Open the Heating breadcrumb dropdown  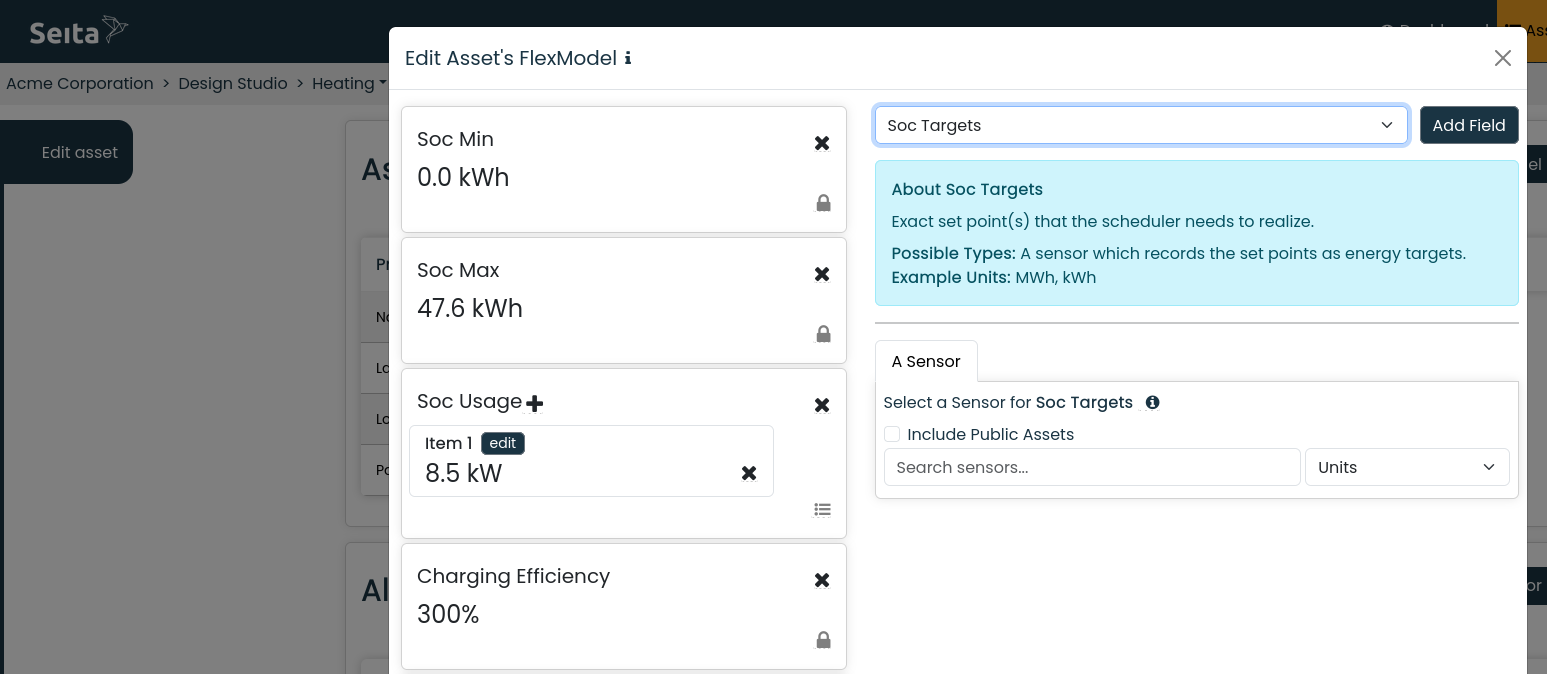[x=349, y=83]
